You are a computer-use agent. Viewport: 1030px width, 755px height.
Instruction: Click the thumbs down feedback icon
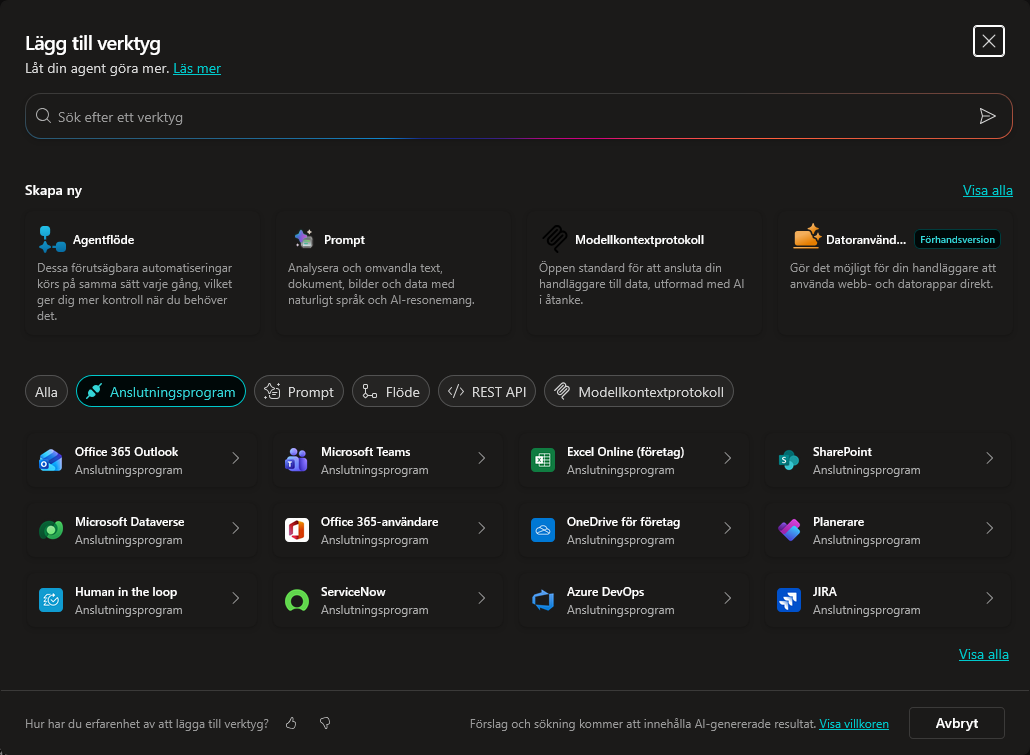click(325, 723)
